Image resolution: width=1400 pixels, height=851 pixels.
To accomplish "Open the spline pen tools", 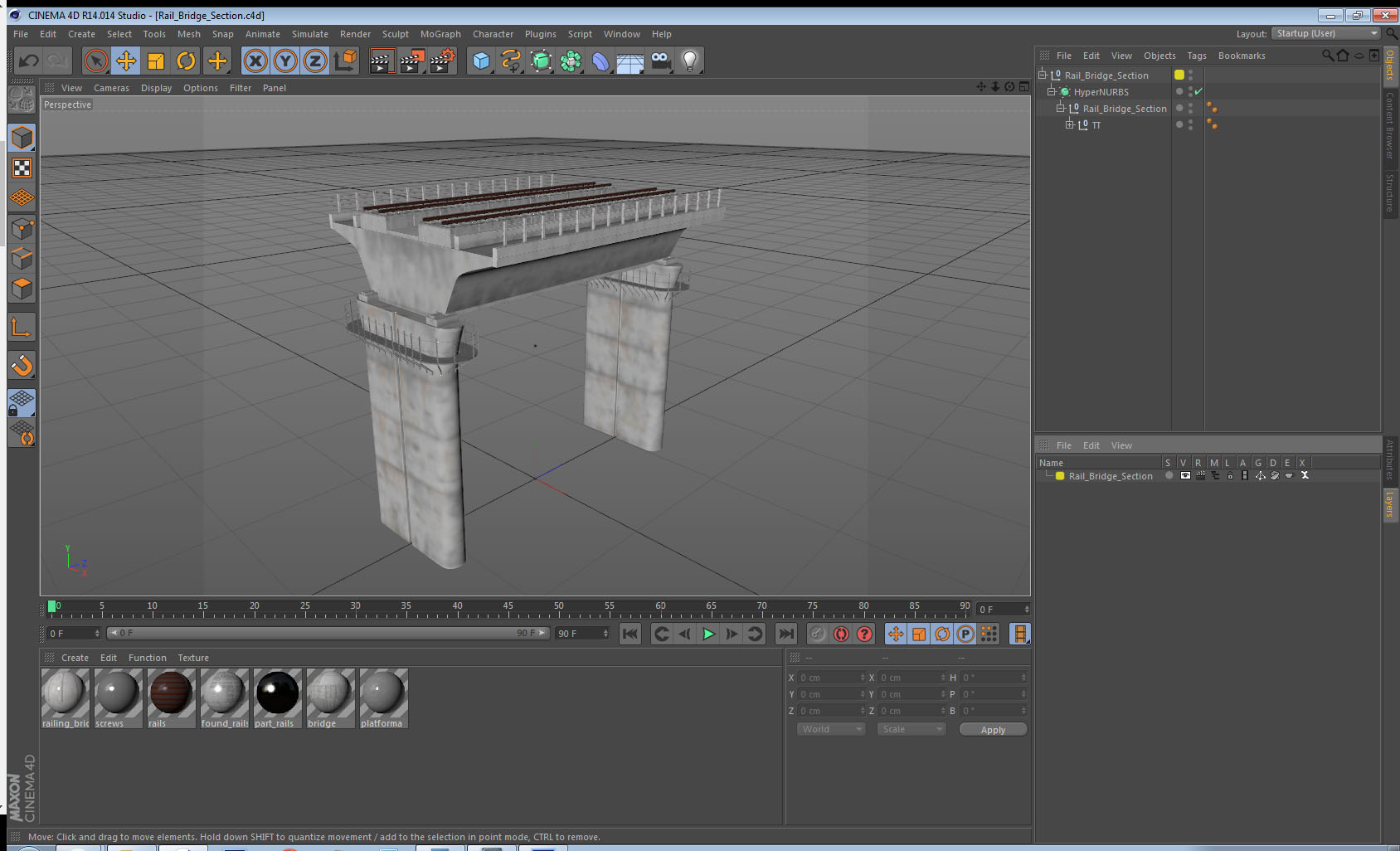I will coord(511,61).
